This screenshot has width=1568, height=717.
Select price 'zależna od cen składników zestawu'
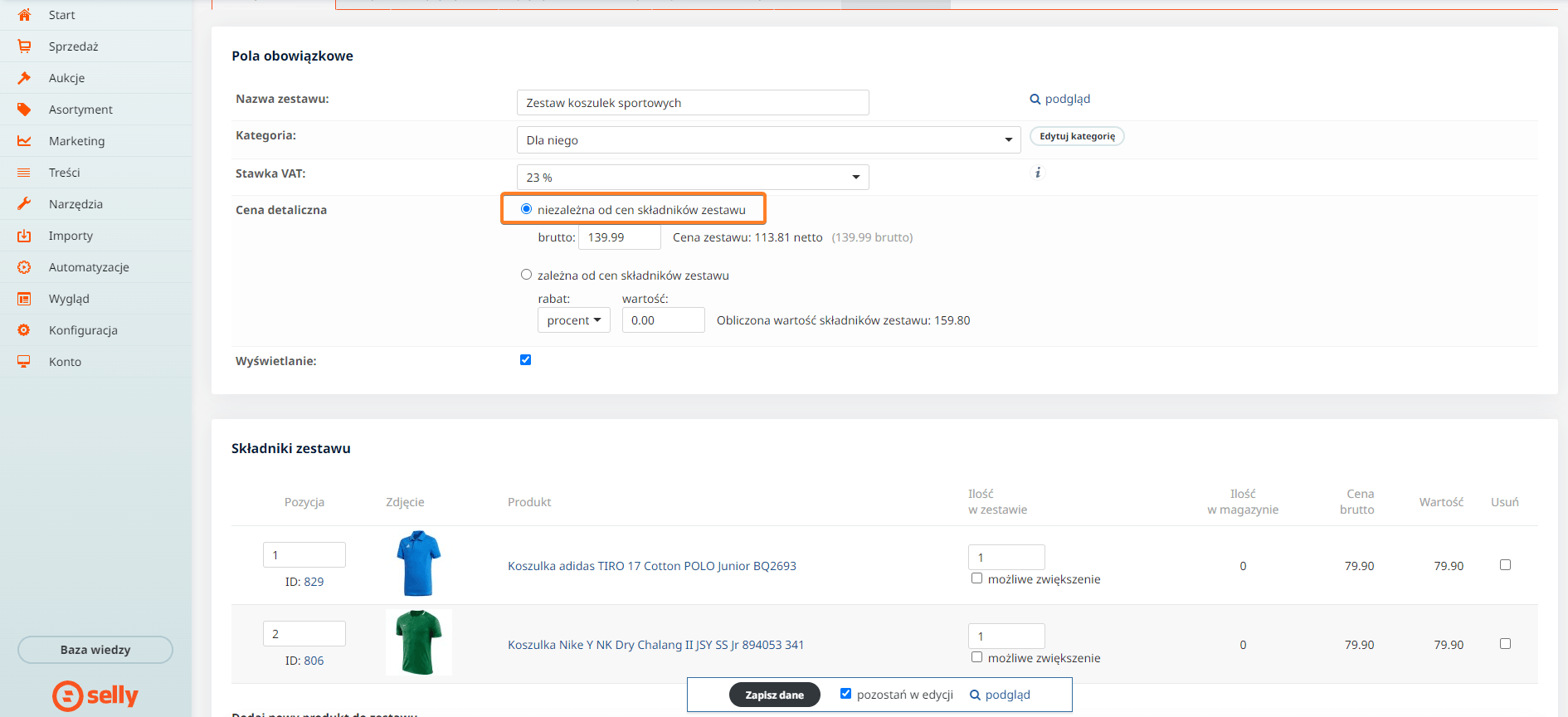[526, 275]
